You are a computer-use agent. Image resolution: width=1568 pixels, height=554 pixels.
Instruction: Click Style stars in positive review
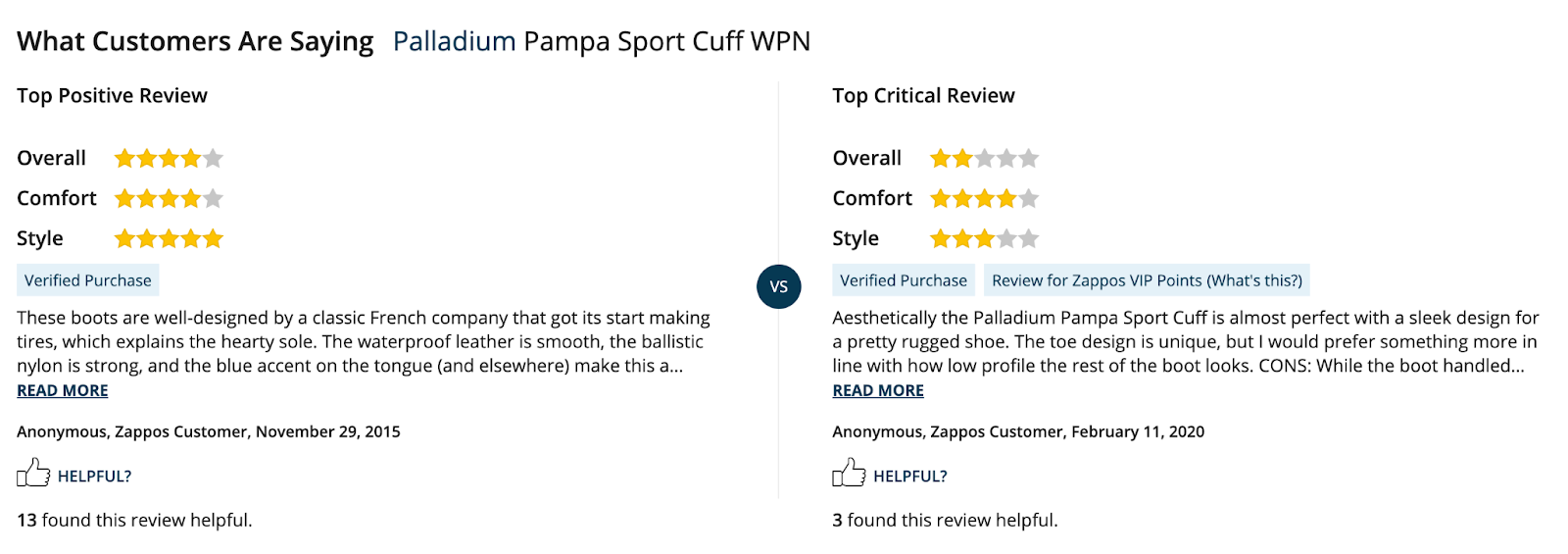[x=169, y=238]
